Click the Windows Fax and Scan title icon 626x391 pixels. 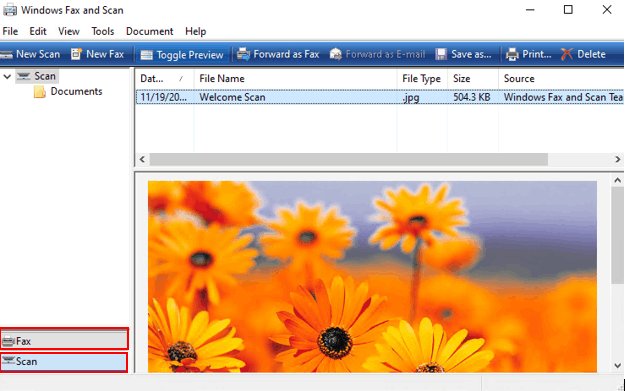[10, 10]
